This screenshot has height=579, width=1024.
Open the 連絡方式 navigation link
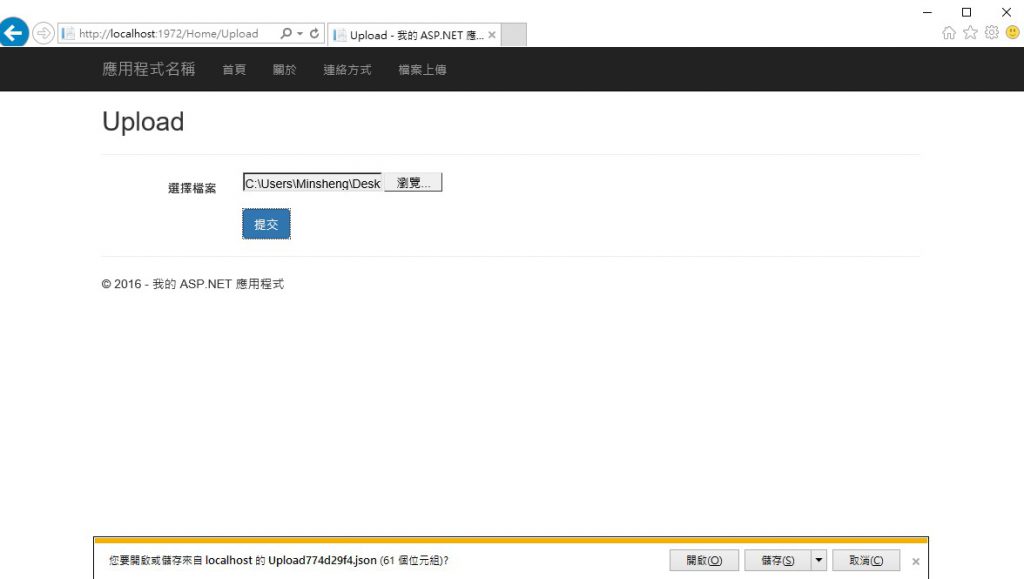click(347, 70)
